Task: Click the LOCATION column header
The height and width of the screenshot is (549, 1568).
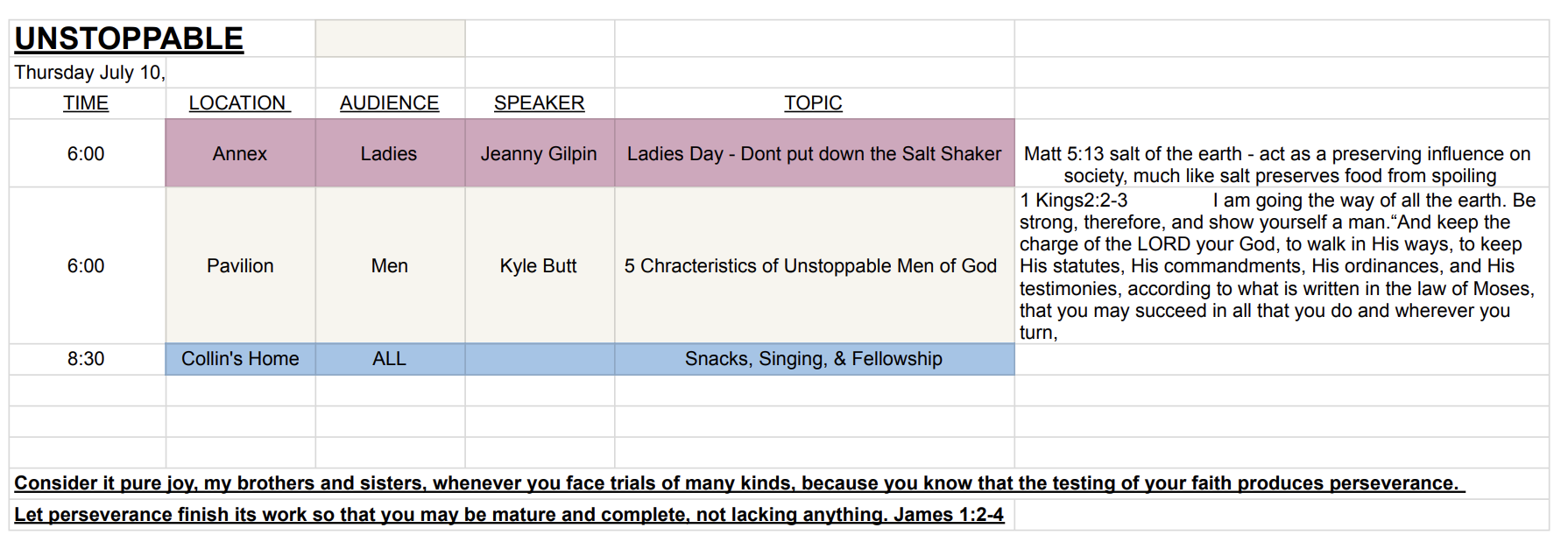Action: click(x=239, y=103)
